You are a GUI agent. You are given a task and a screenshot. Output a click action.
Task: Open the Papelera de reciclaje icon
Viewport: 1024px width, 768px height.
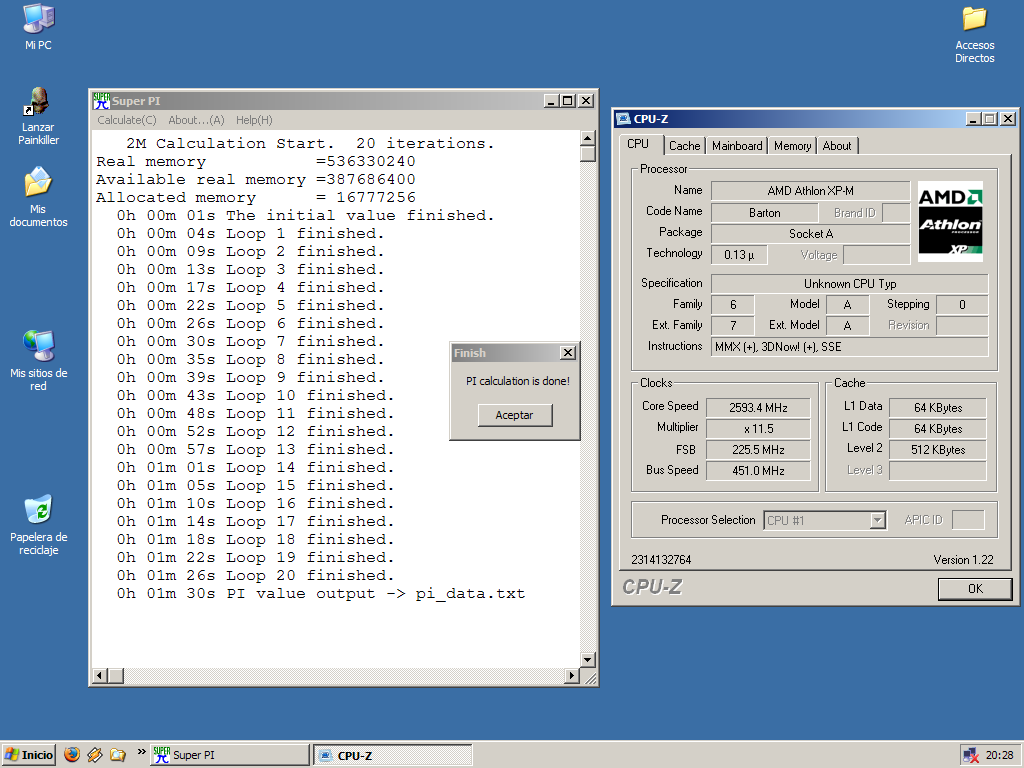click(38, 510)
